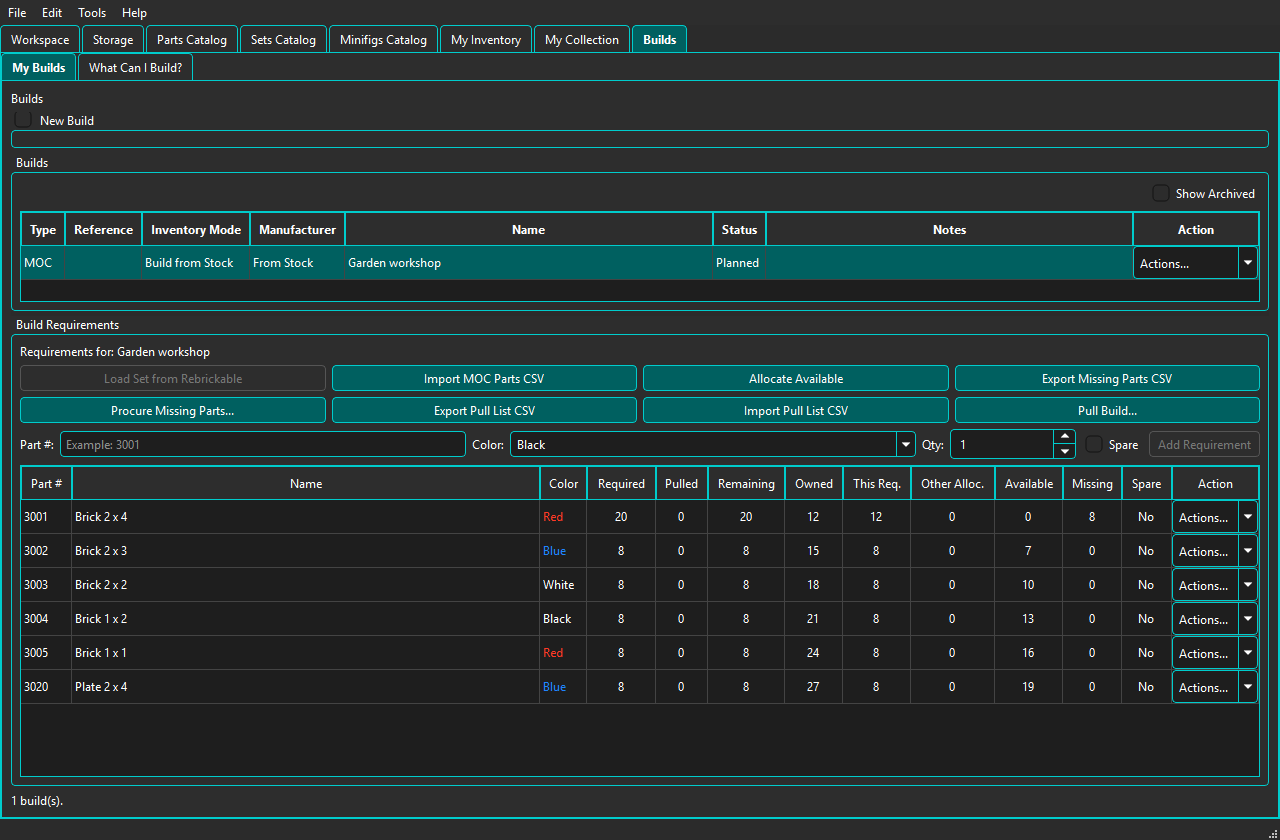Sort requirements by the Missing column header

pos(1092,484)
